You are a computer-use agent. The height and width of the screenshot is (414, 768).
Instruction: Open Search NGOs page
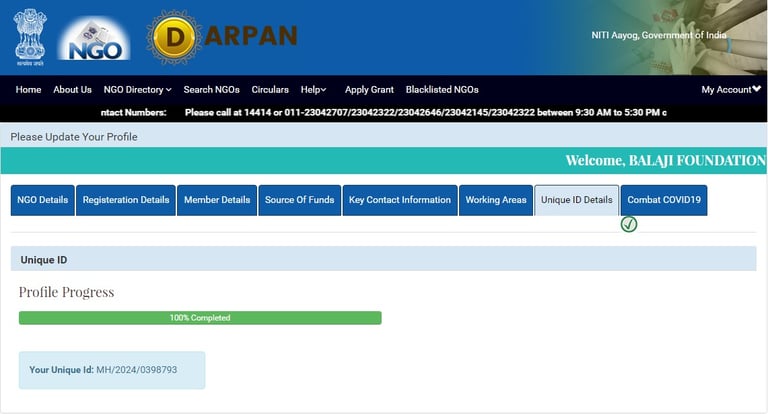(212, 90)
